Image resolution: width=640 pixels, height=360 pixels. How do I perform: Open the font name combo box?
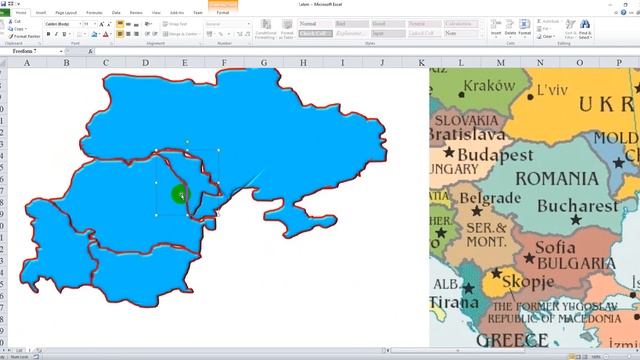click(x=63, y=24)
